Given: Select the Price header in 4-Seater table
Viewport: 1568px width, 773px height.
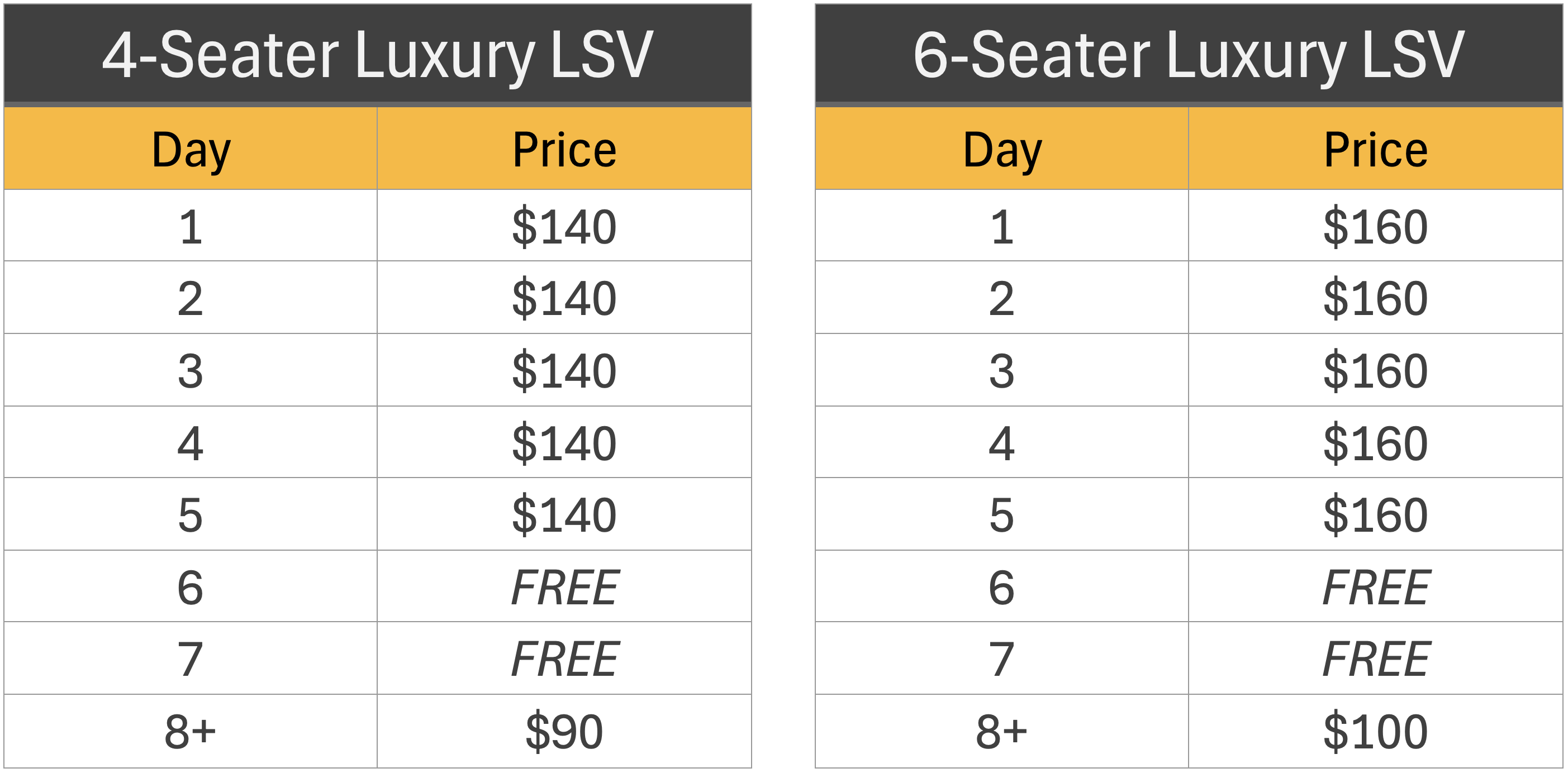Looking at the screenshot, I should point(564,149).
